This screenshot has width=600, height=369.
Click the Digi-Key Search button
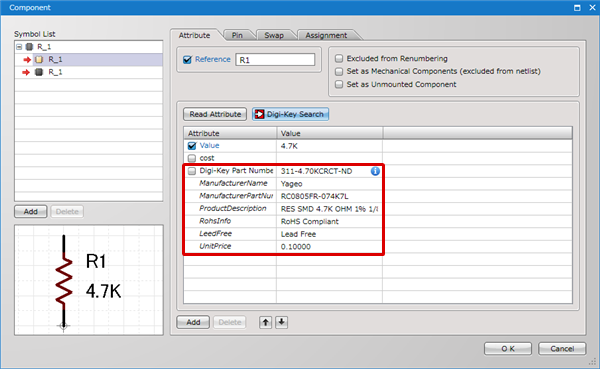(290, 114)
